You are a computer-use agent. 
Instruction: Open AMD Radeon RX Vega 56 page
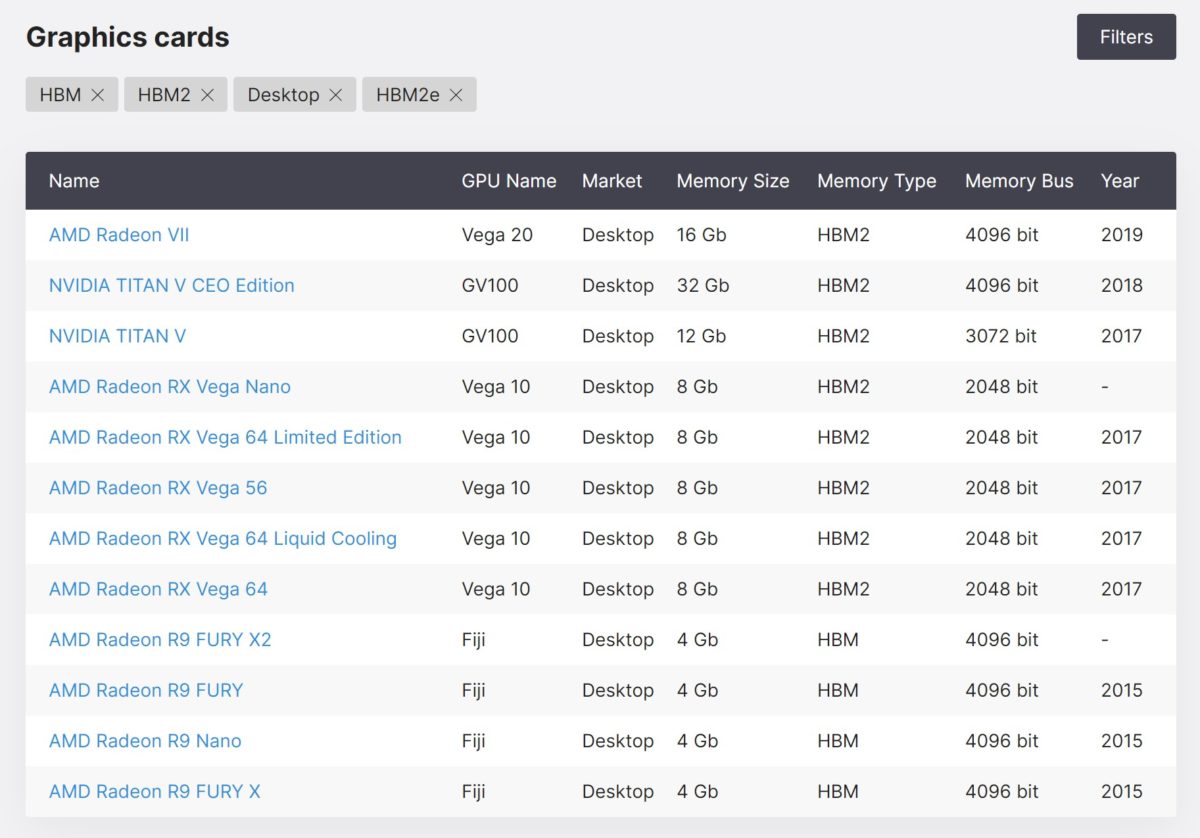click(158, 488)
